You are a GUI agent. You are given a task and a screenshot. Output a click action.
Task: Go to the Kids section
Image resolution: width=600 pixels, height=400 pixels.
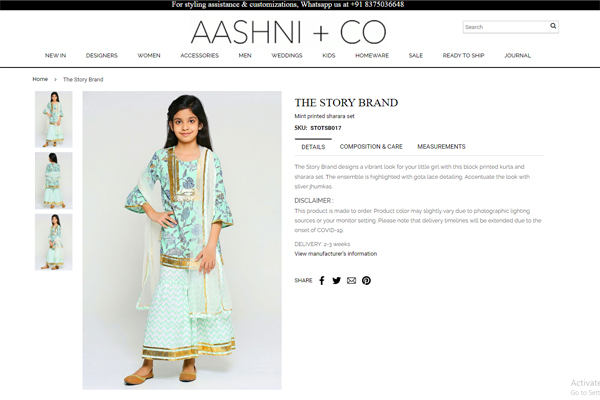329,56
